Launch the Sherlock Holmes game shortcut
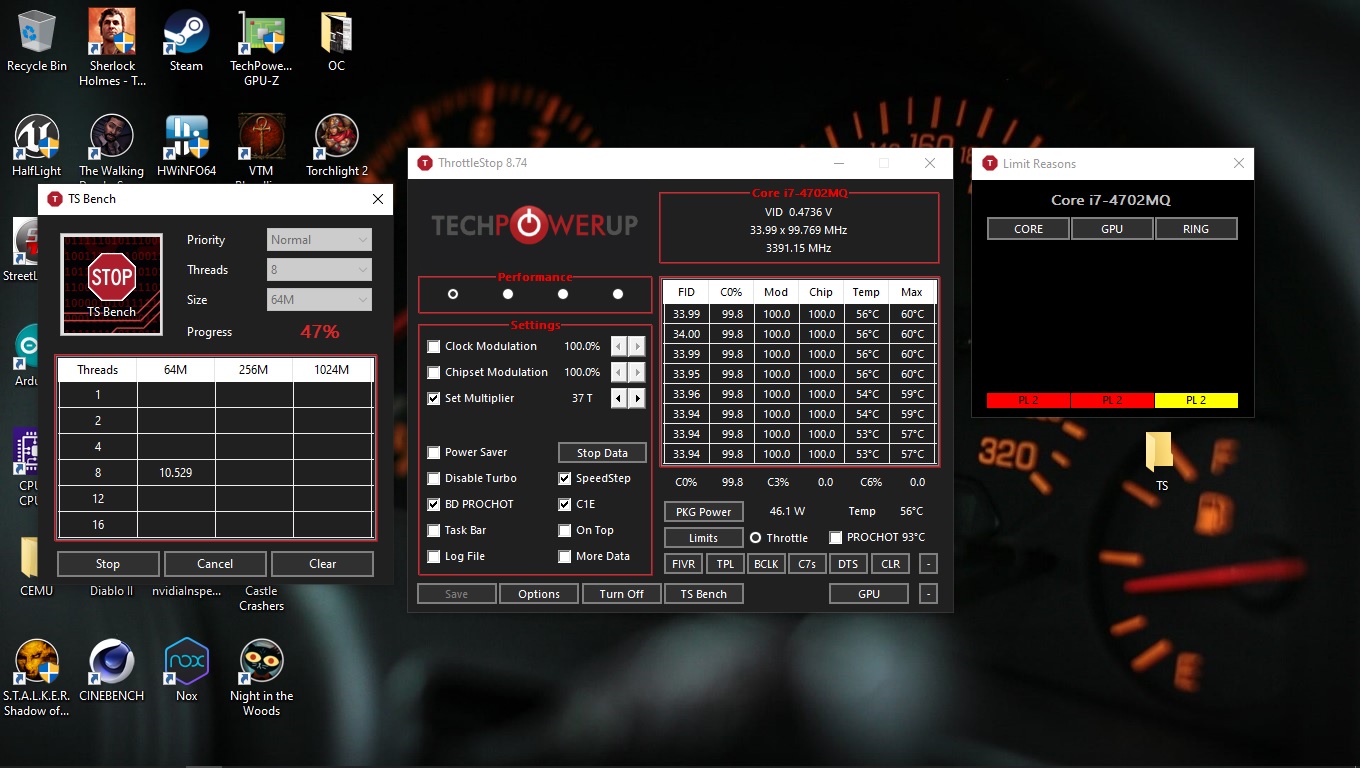 [x=112, y=47]
